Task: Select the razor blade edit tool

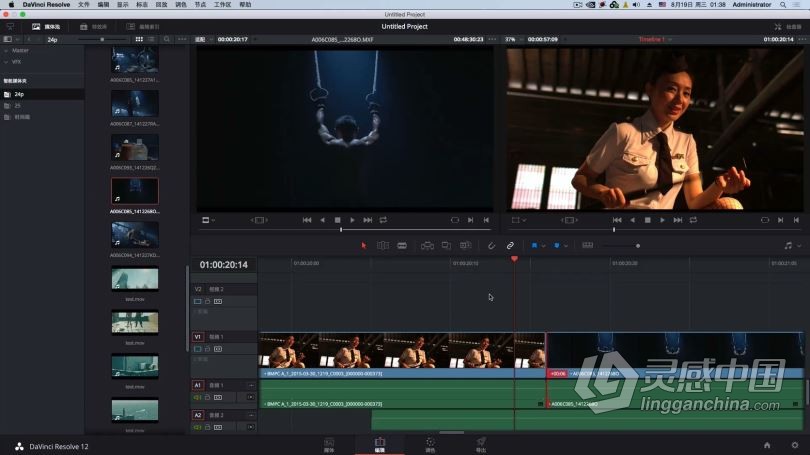Action: tap(402, 246)
